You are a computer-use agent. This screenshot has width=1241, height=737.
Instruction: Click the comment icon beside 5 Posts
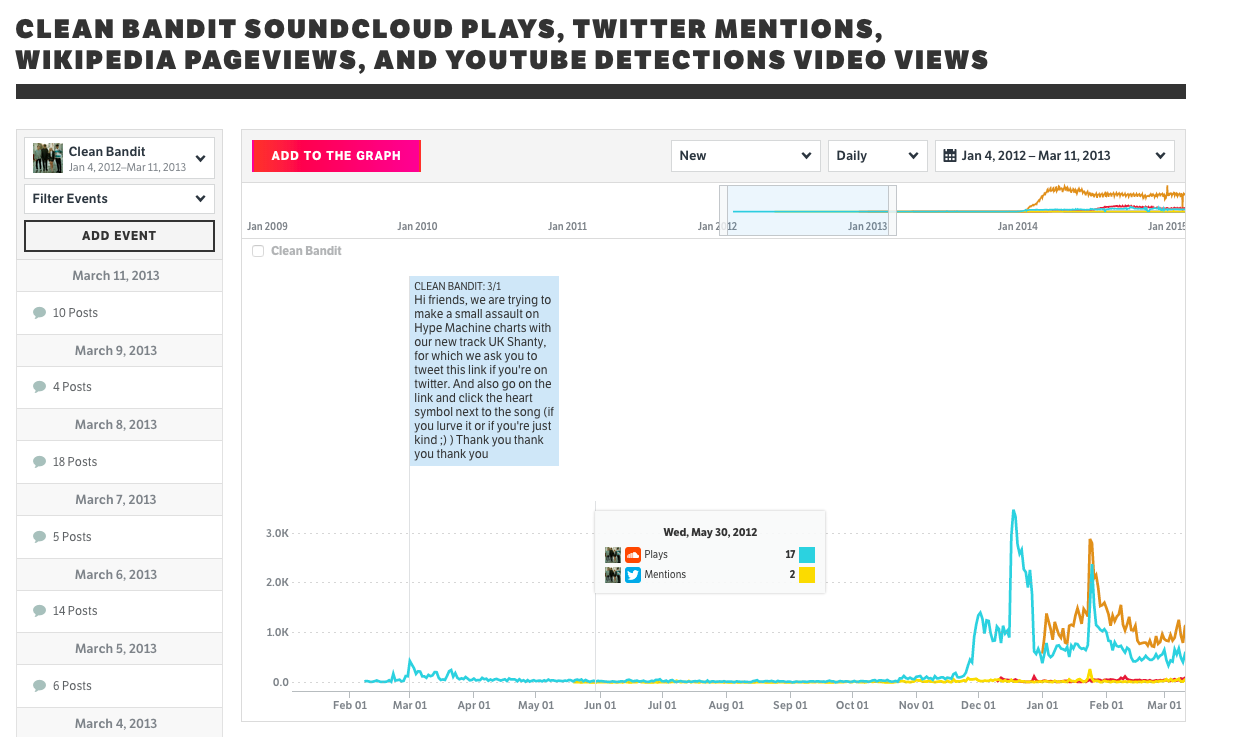point(40,537)
